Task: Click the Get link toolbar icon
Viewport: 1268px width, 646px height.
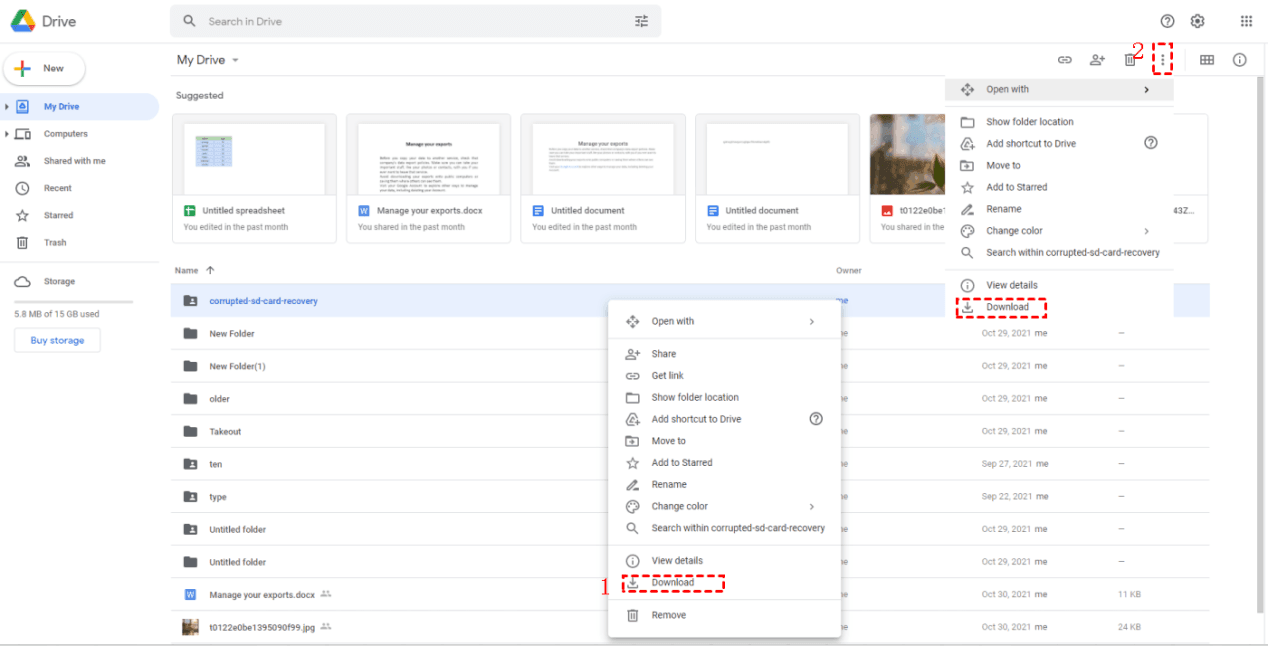Action: tap(1065, 60)
